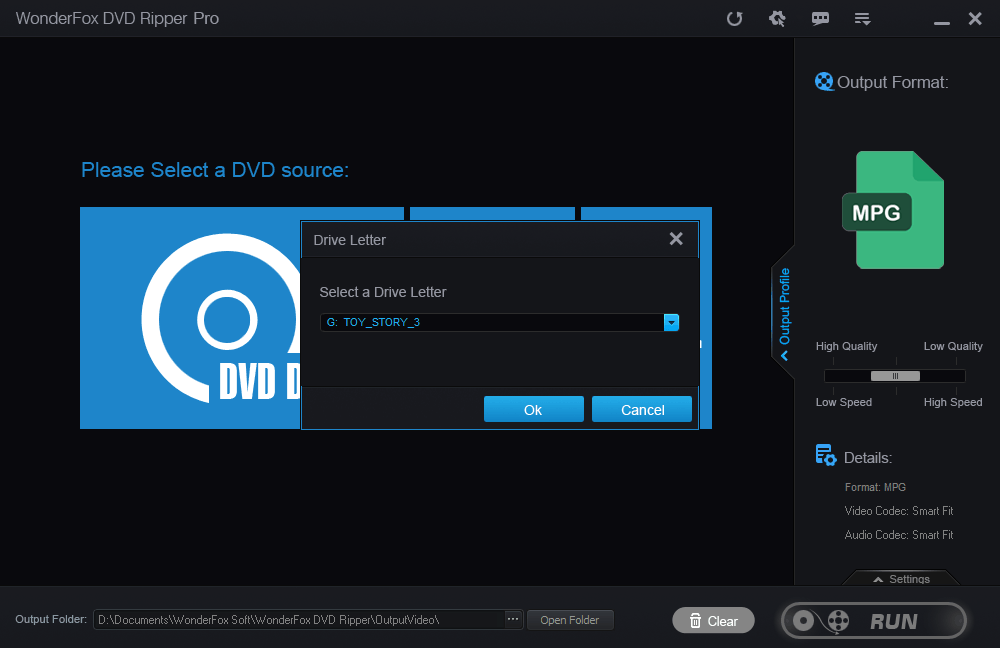Viewport: 1000px width, 648px height.
Task: Open the feedback chat bubble icon
Action: 820,18
